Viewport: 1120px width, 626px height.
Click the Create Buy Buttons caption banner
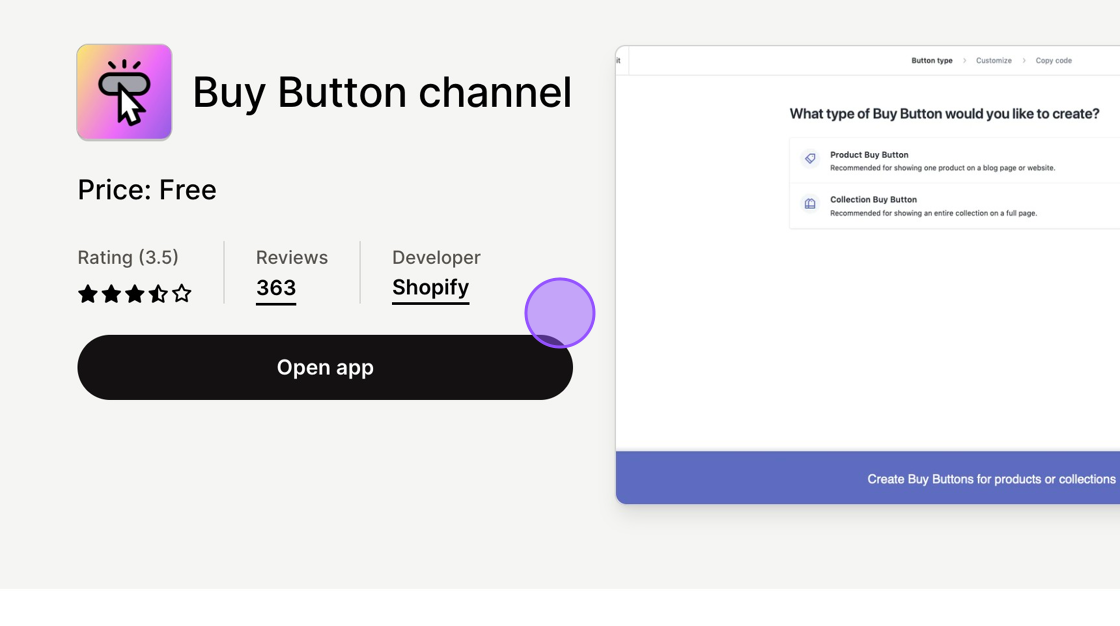(868, 478)
